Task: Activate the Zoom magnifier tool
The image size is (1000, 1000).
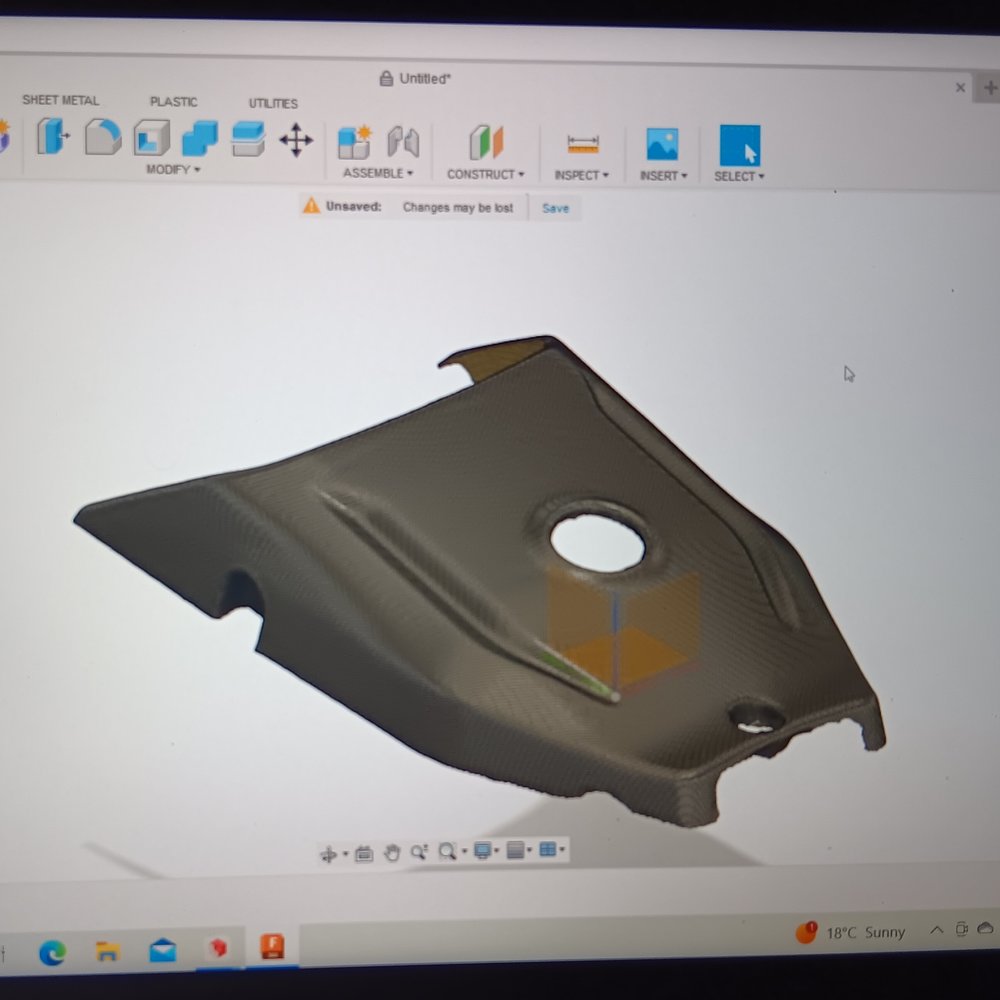Action: (419, 852)
